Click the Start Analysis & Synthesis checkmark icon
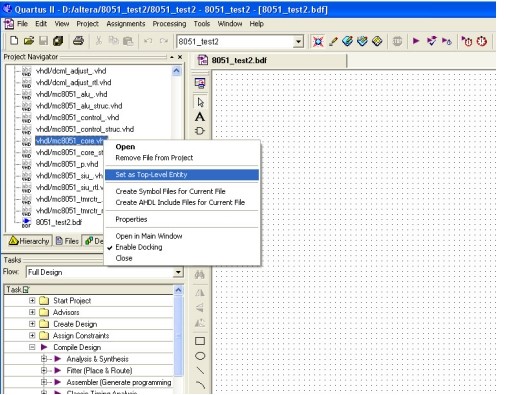The image size is (506, 395). pyautogui.click(x=431, y=41)
